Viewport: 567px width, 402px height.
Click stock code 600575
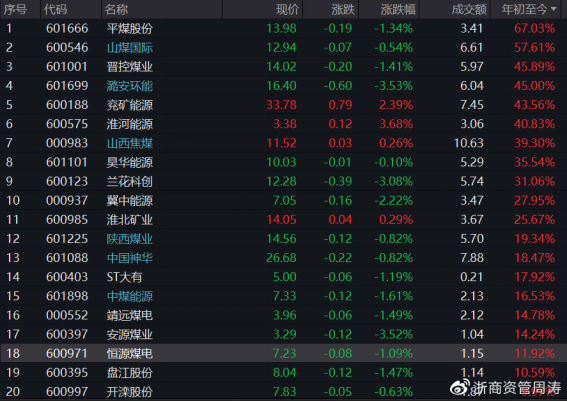click(x=67, y=124)
